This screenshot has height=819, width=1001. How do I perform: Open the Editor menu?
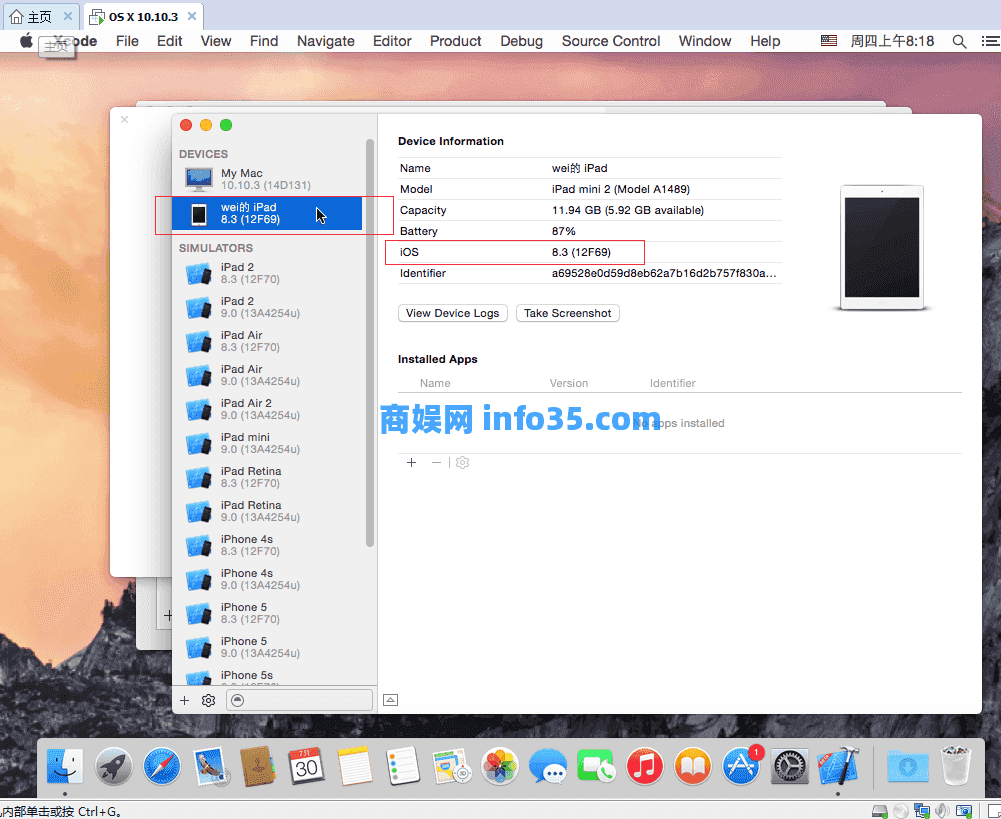click(x=392, y=41)
